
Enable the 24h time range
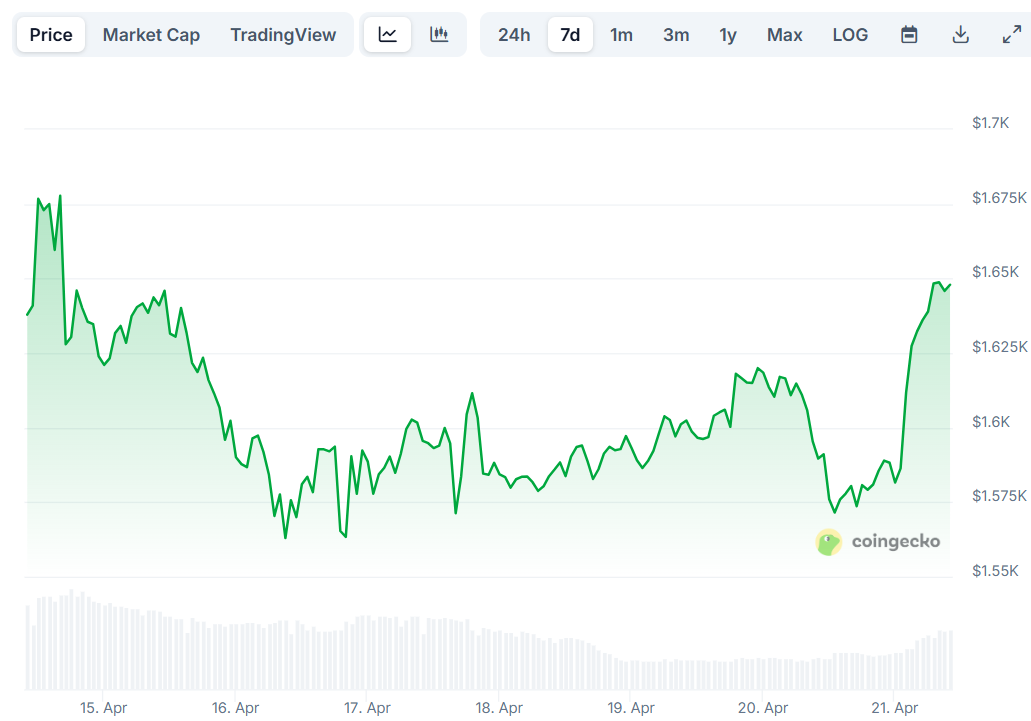click(x=513, y=34)
